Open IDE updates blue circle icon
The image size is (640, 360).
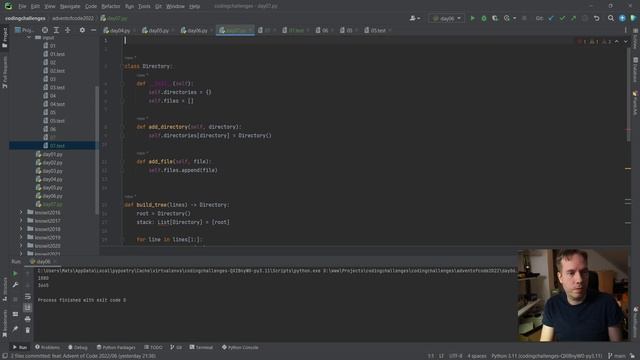pos(622,18)
